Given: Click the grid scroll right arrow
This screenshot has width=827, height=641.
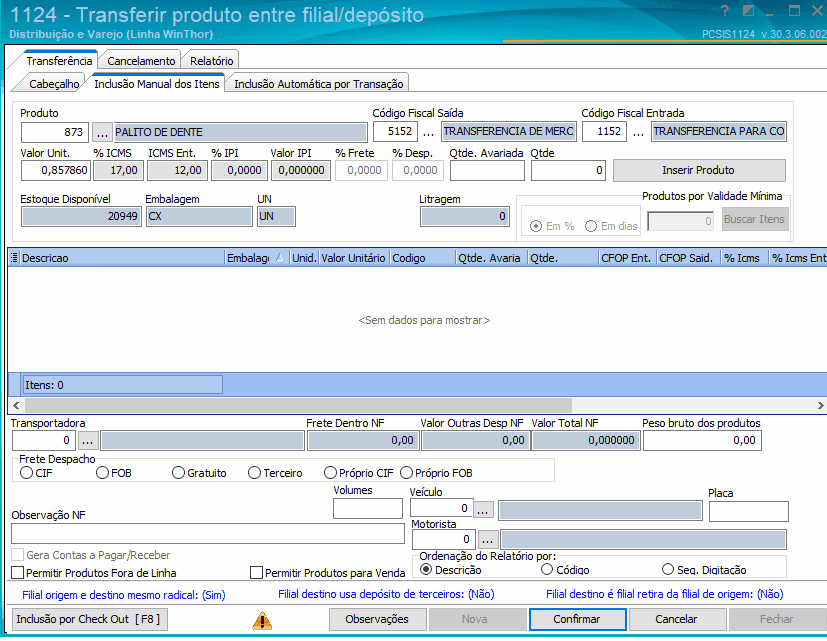Looking at the screenshot, I should [820, 405].
